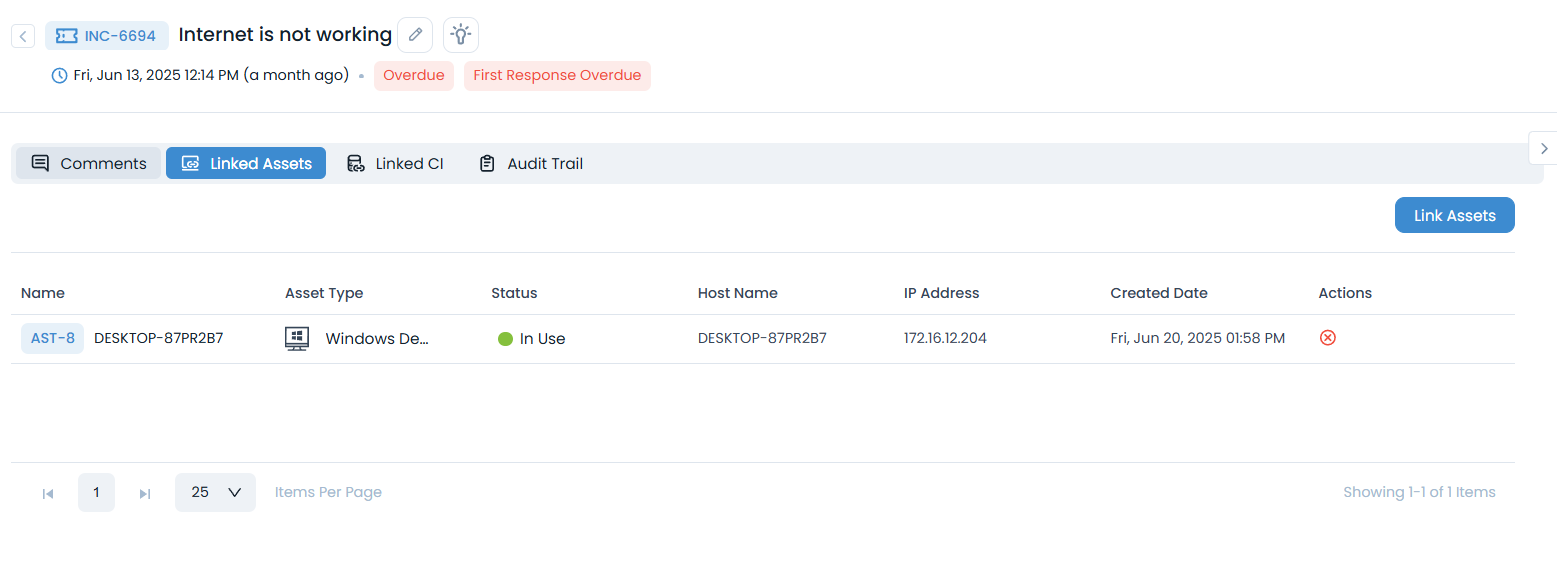
Task: Click the clock icon near created date
Action: tap(60, 76)
